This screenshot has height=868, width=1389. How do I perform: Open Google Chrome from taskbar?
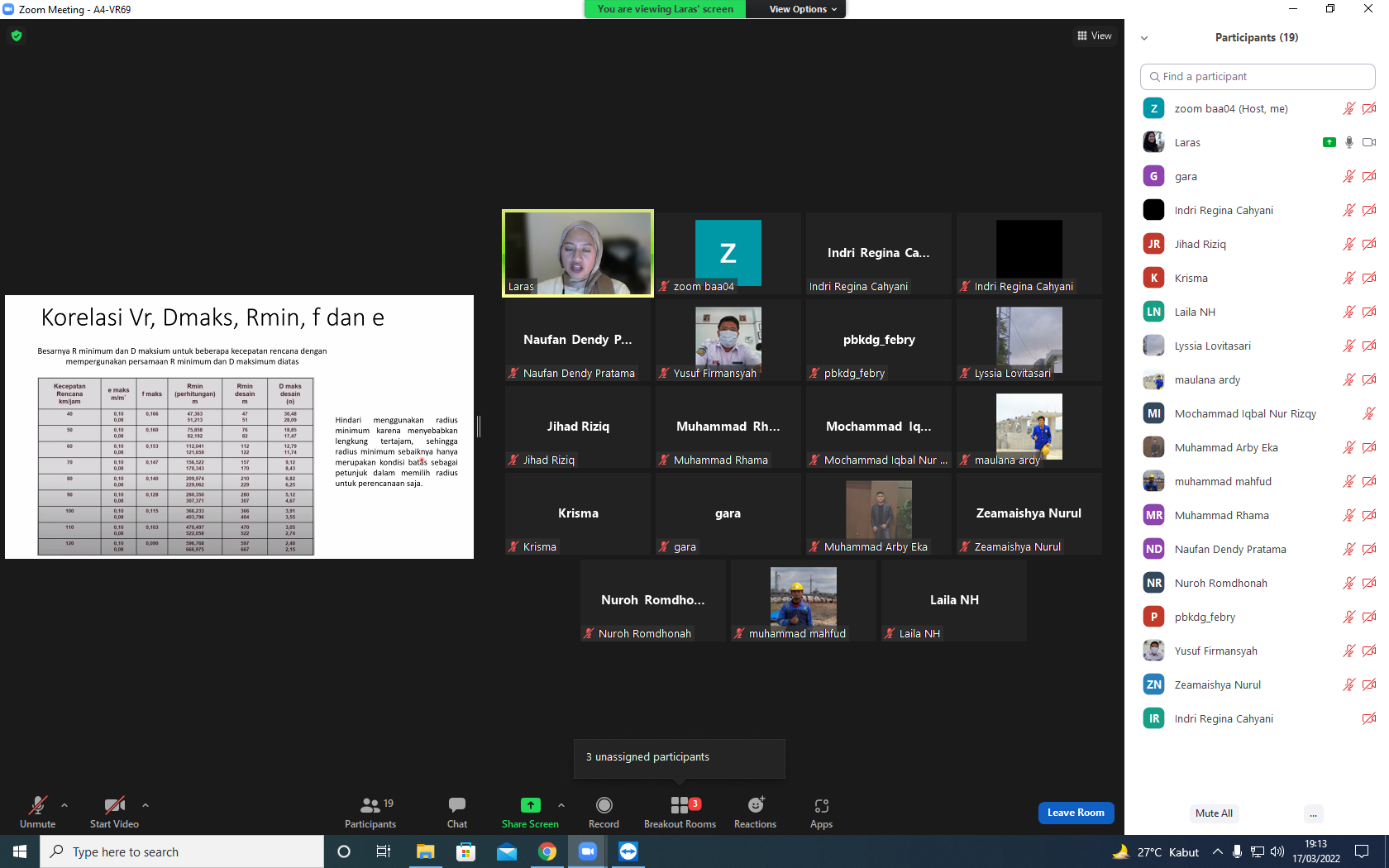(x=547, y=851)
